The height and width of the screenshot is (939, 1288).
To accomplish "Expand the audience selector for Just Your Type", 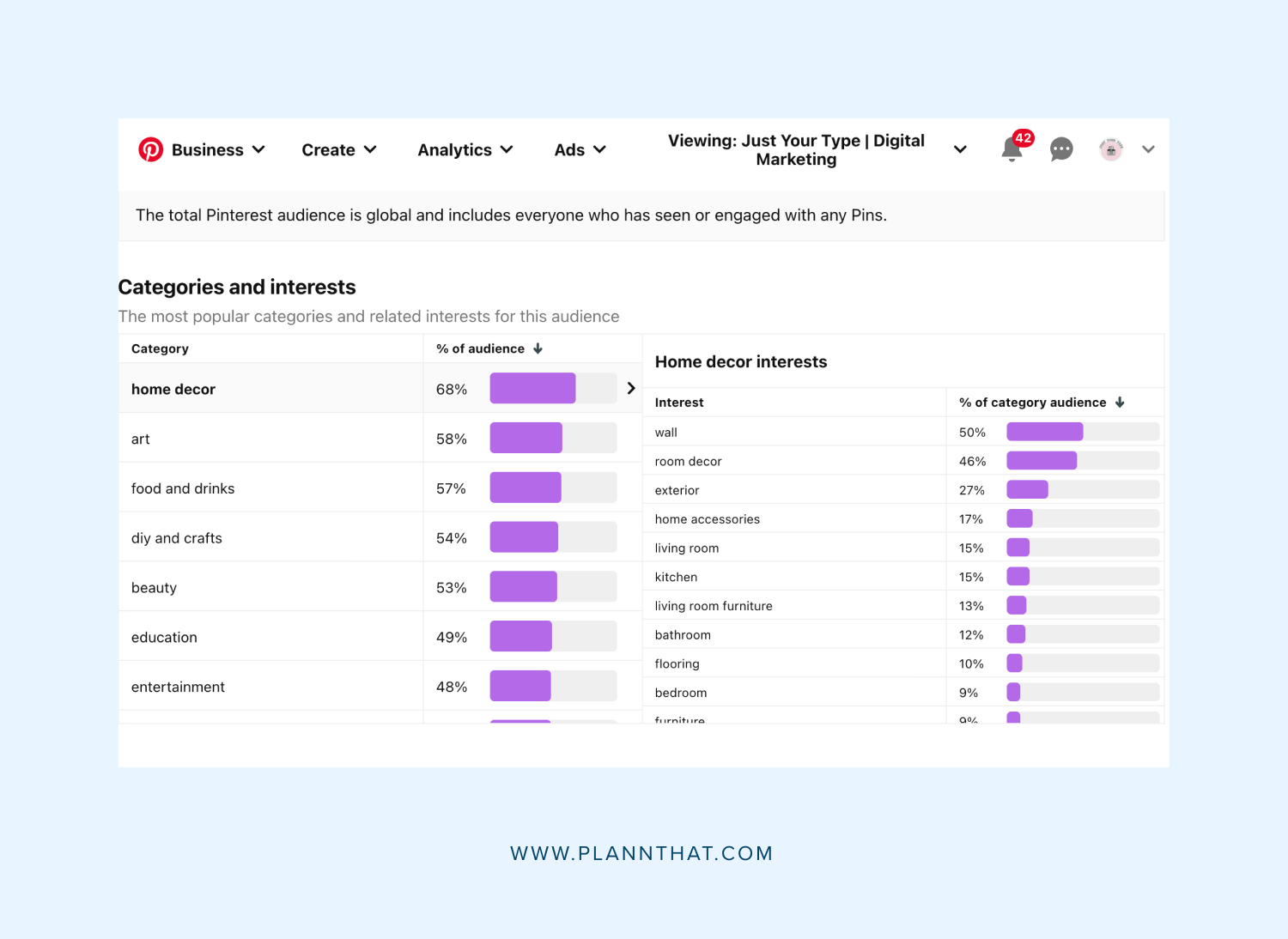I will 960,149.
